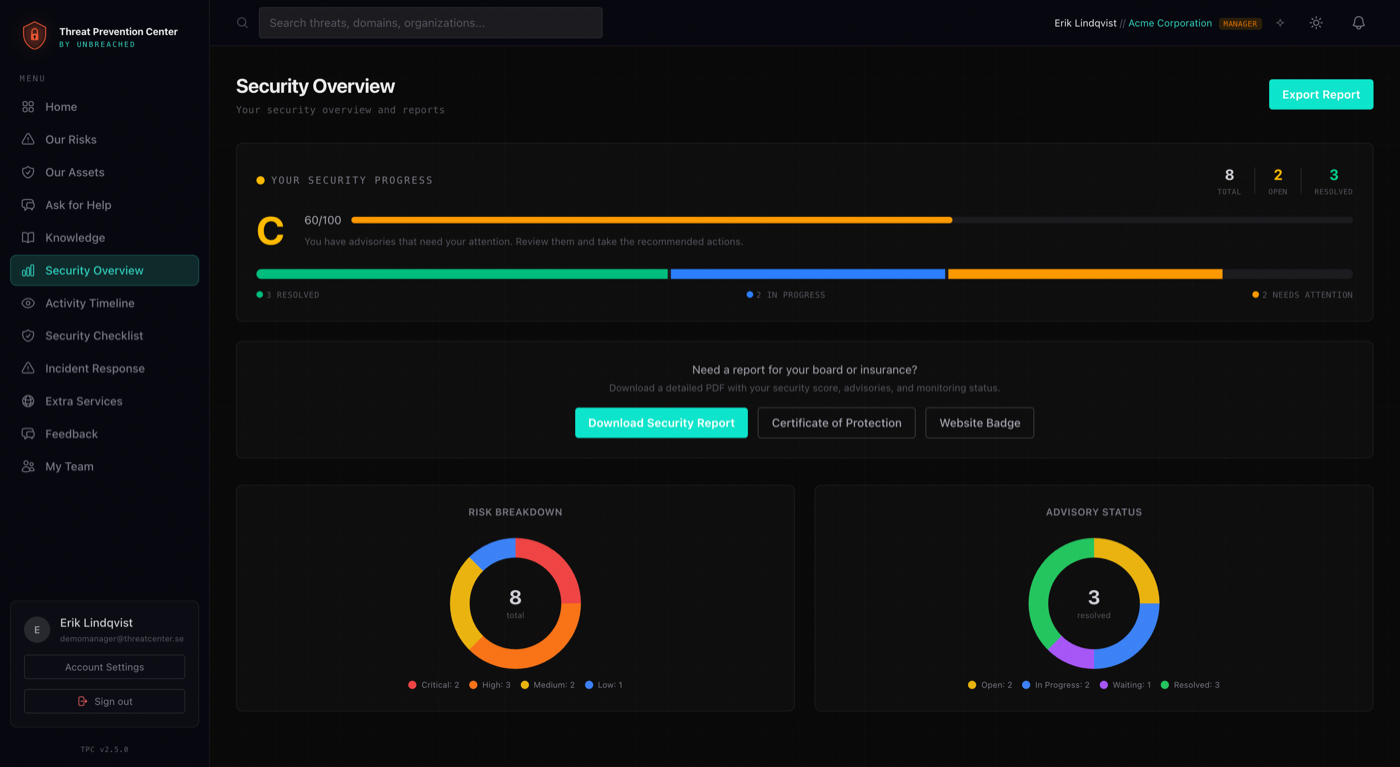Select the Home grid icon in sidebar

coord(29,106)
